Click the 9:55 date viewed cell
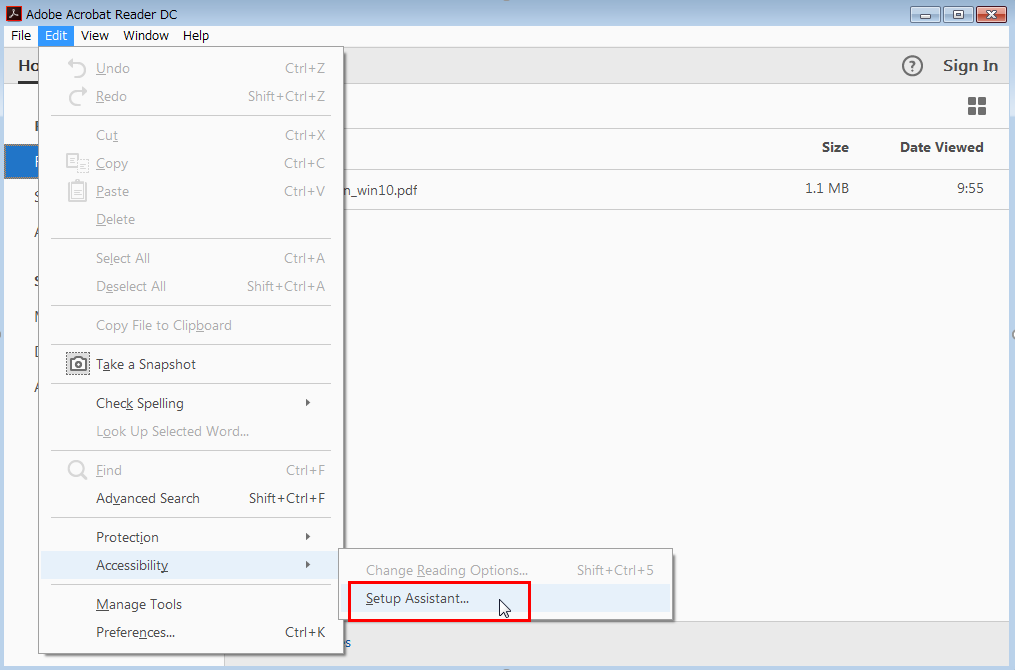This screenshot has height=670, width=1015. point(970,188)
